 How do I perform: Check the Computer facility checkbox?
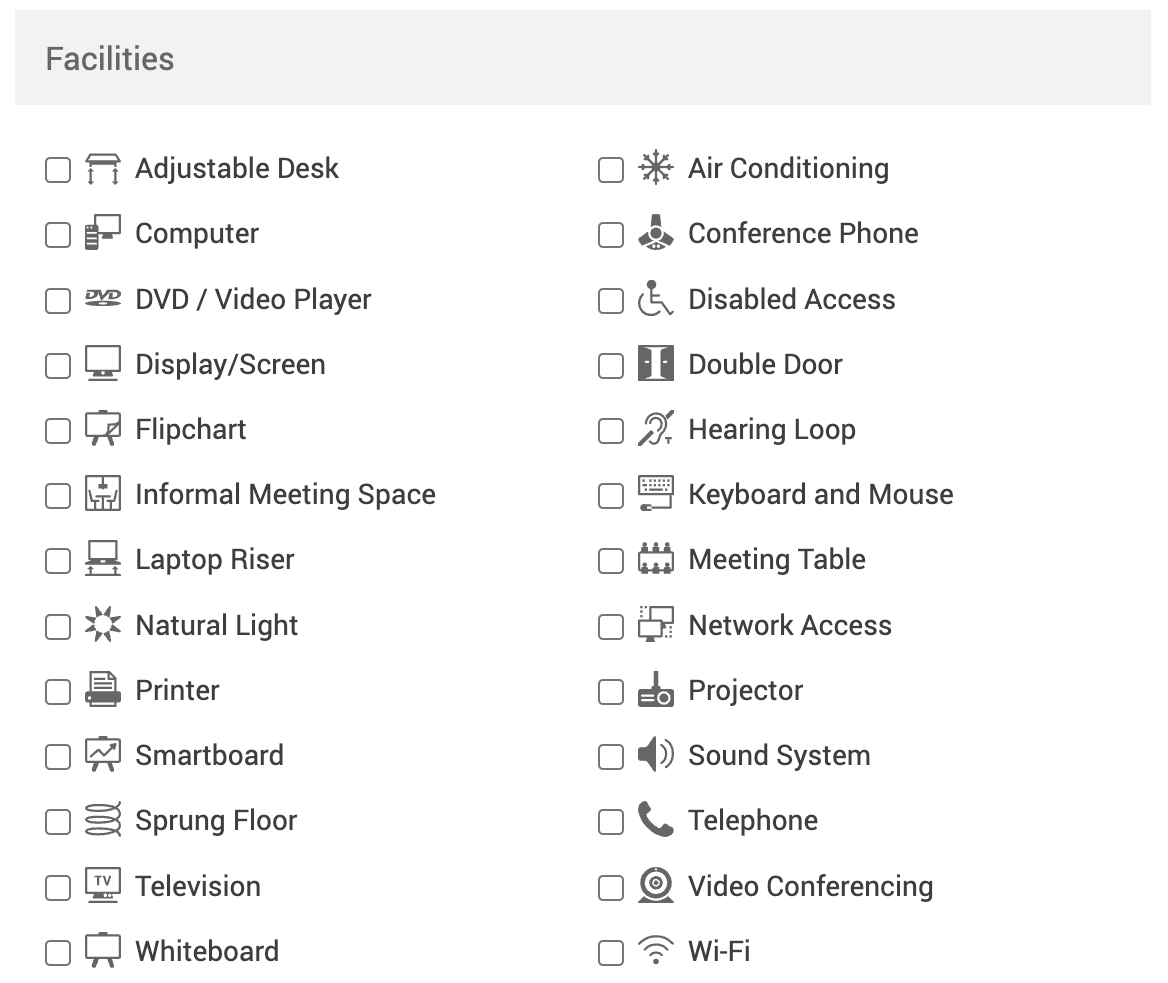click(x=57, y=235)
